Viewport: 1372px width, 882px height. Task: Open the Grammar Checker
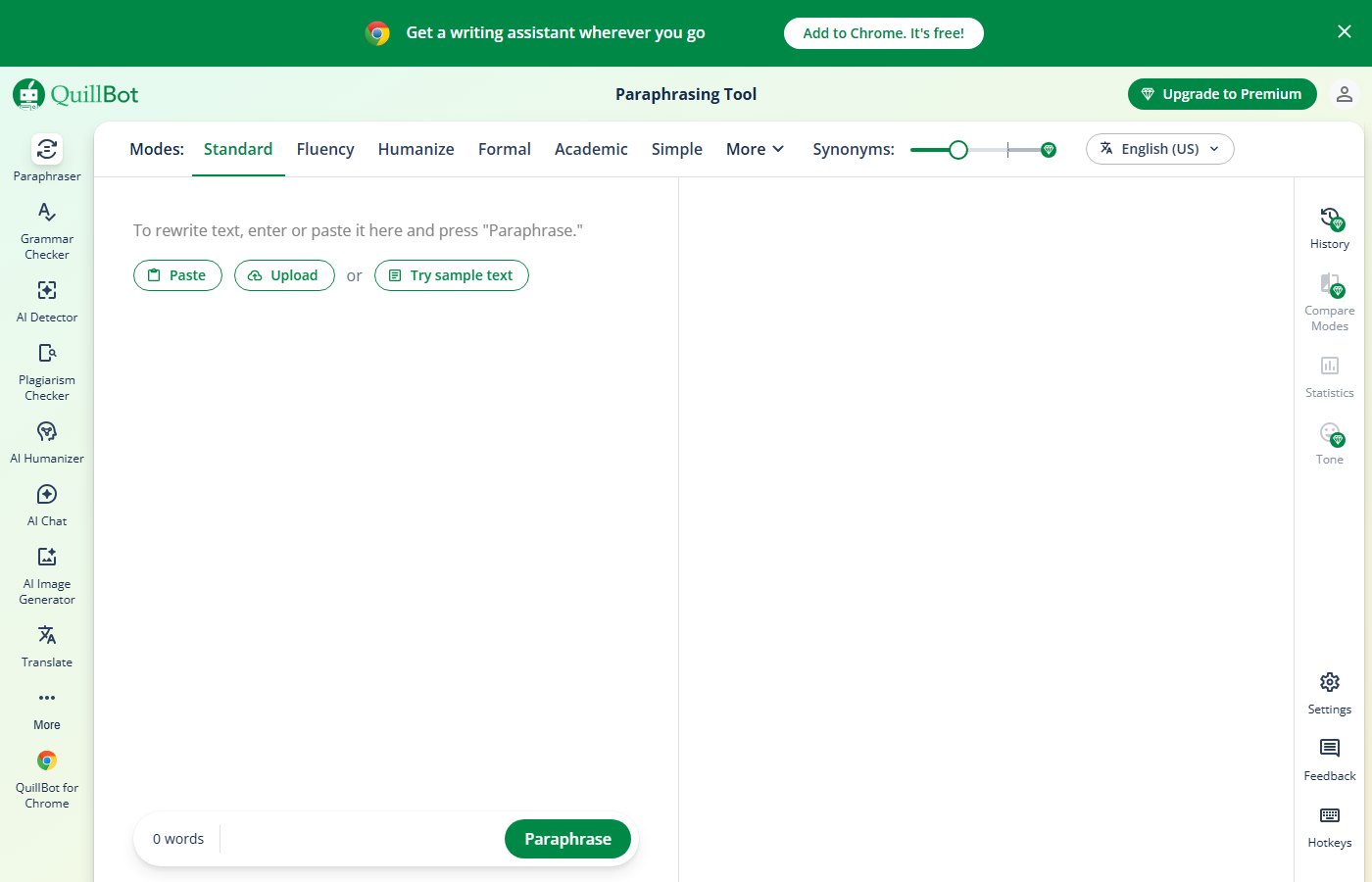coord(46,227)
